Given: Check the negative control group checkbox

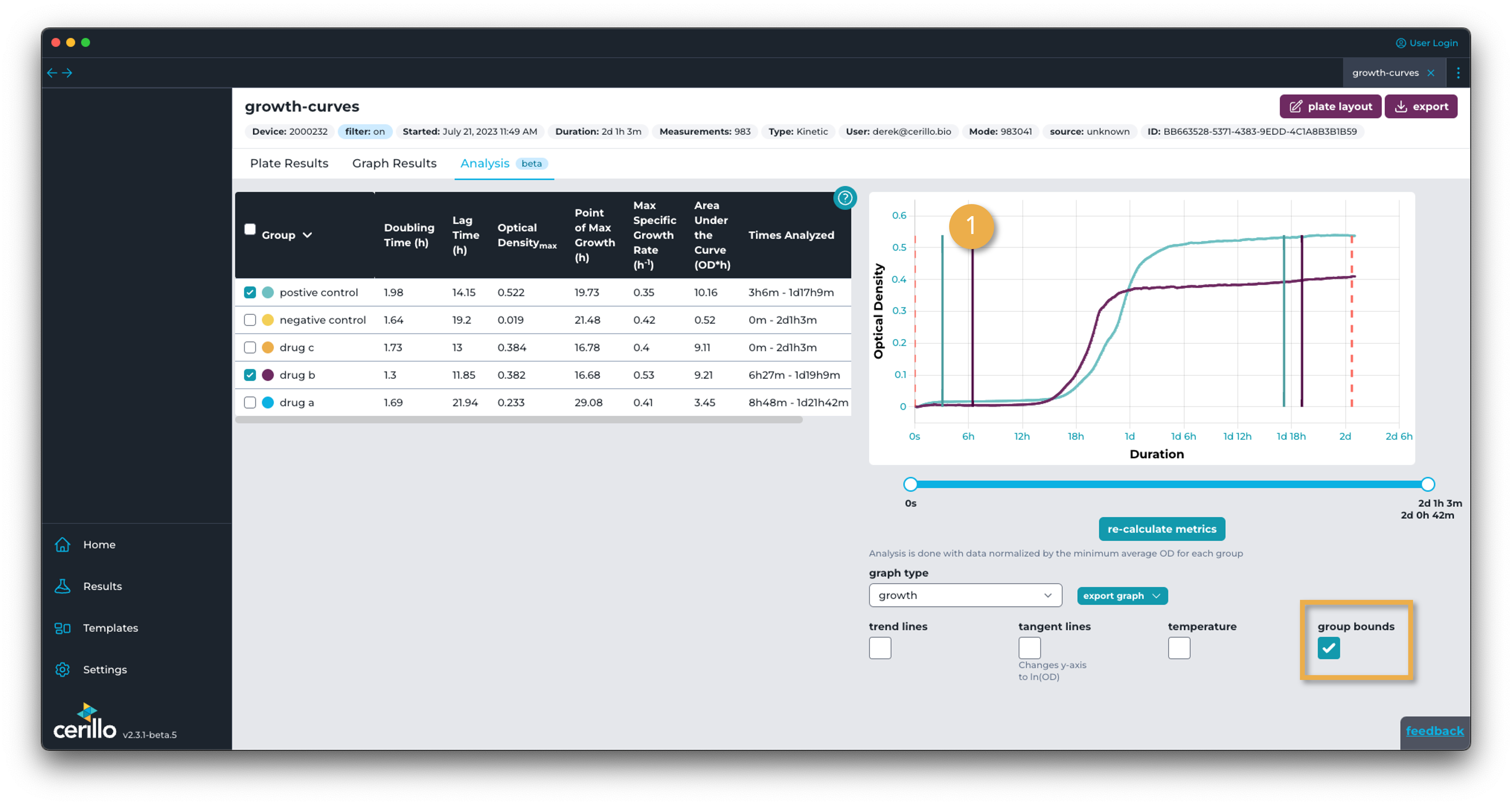Looking at the screenshot, I should tap(250, 320).
